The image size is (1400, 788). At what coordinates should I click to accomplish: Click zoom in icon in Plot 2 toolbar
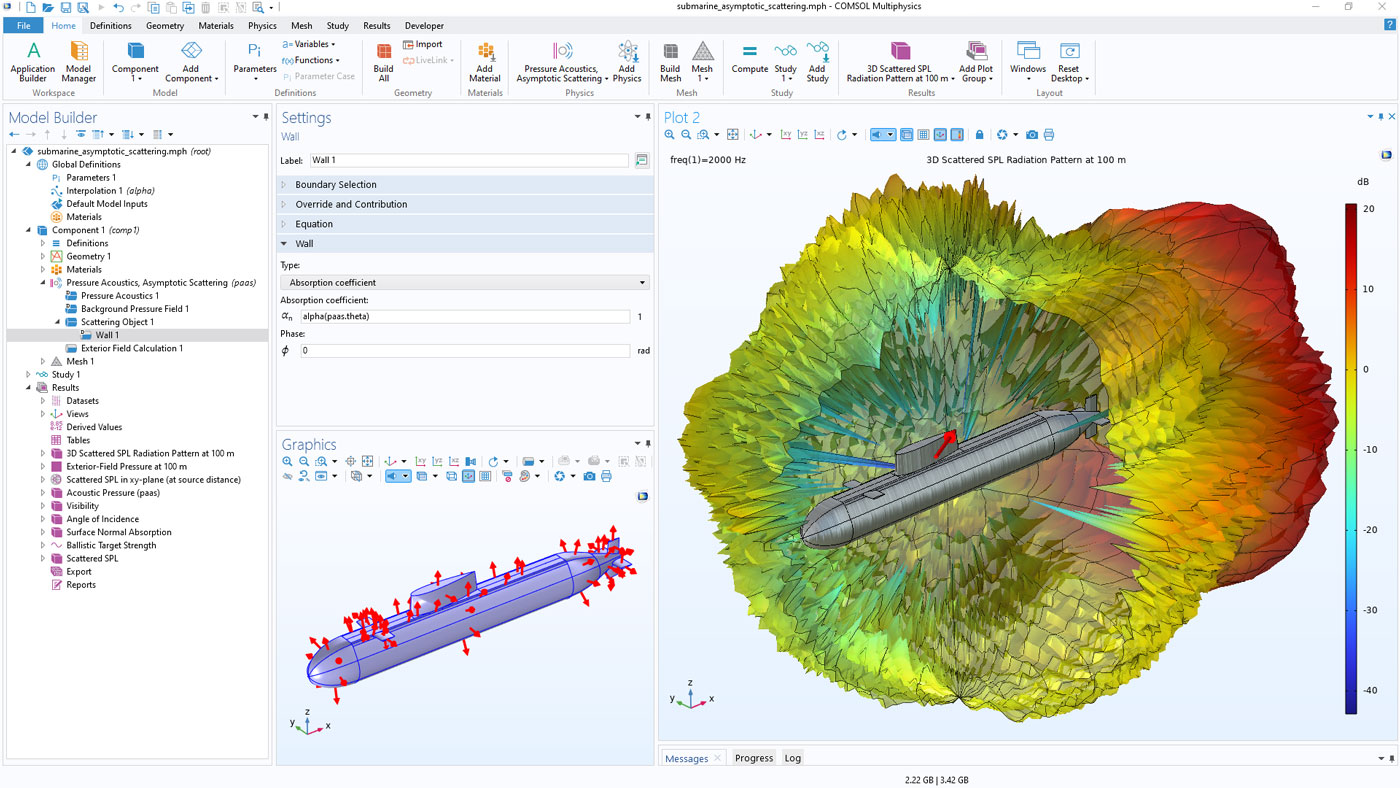click(670, 135)
